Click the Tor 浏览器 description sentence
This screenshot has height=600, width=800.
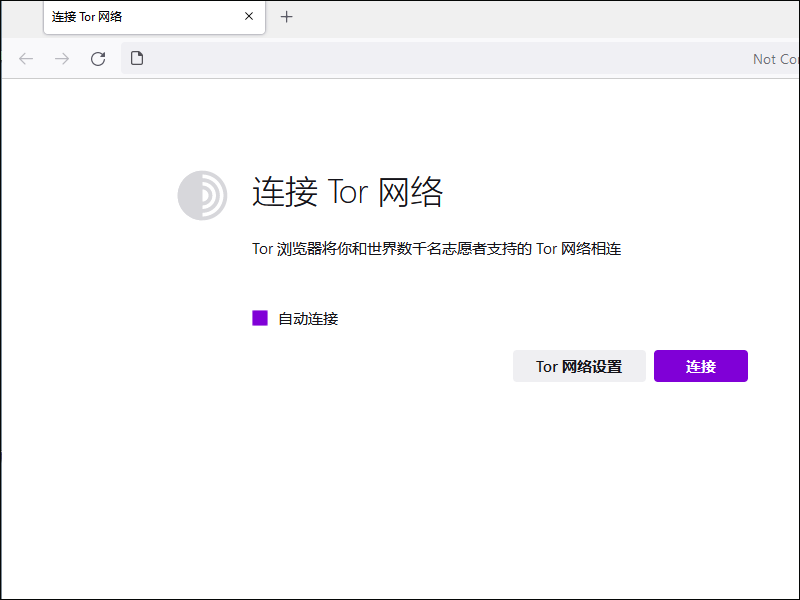click(x=436, y=249)
